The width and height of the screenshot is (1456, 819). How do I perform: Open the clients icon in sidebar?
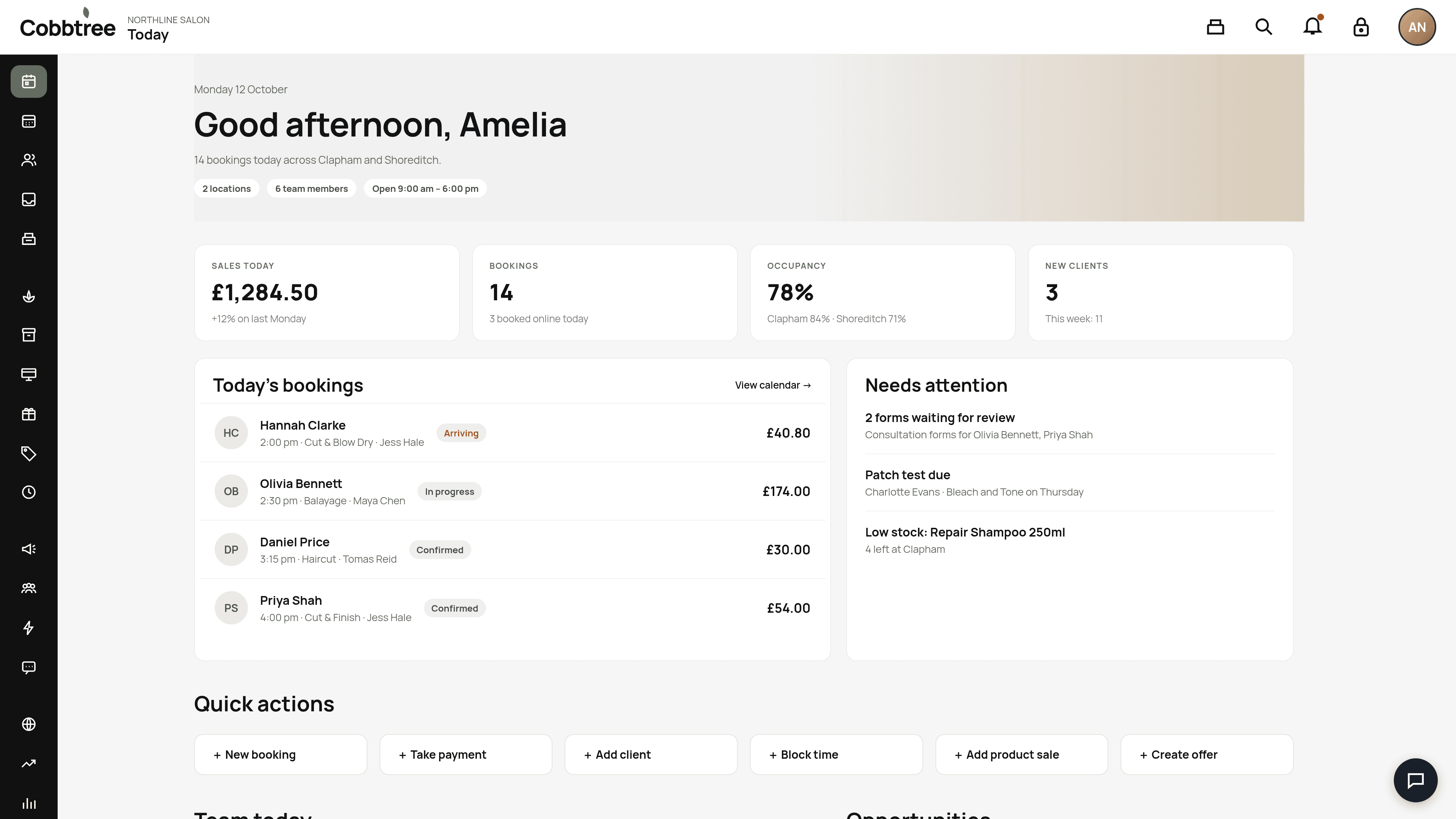[x=29, y=160]
